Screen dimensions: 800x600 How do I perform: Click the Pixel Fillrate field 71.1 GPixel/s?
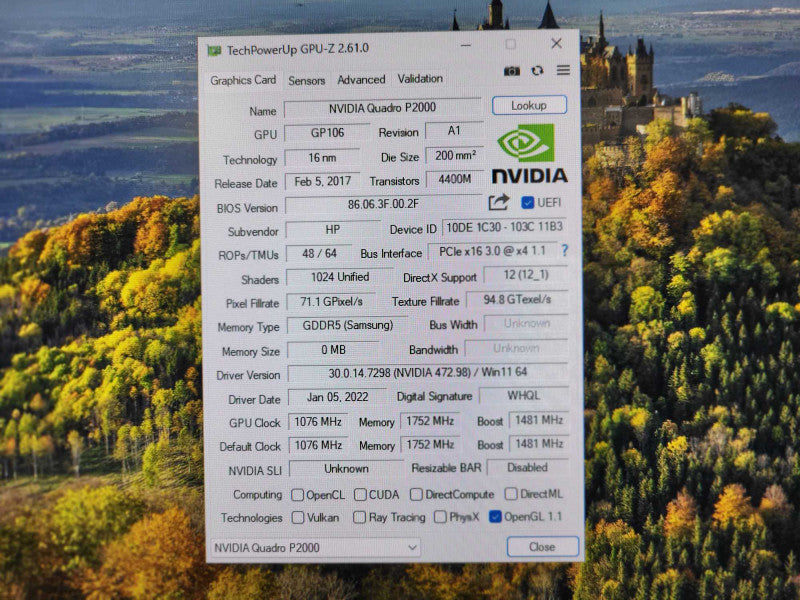[x=331, y=302]
